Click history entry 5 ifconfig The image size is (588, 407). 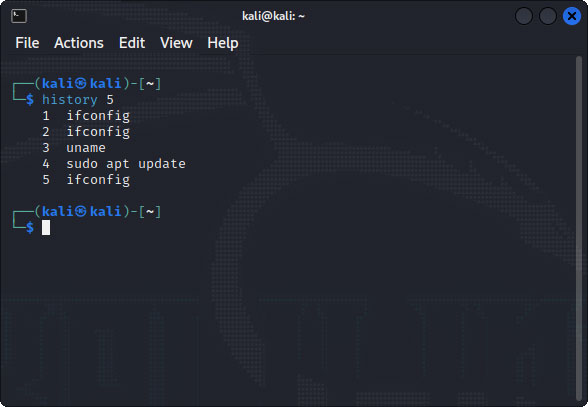86,180
